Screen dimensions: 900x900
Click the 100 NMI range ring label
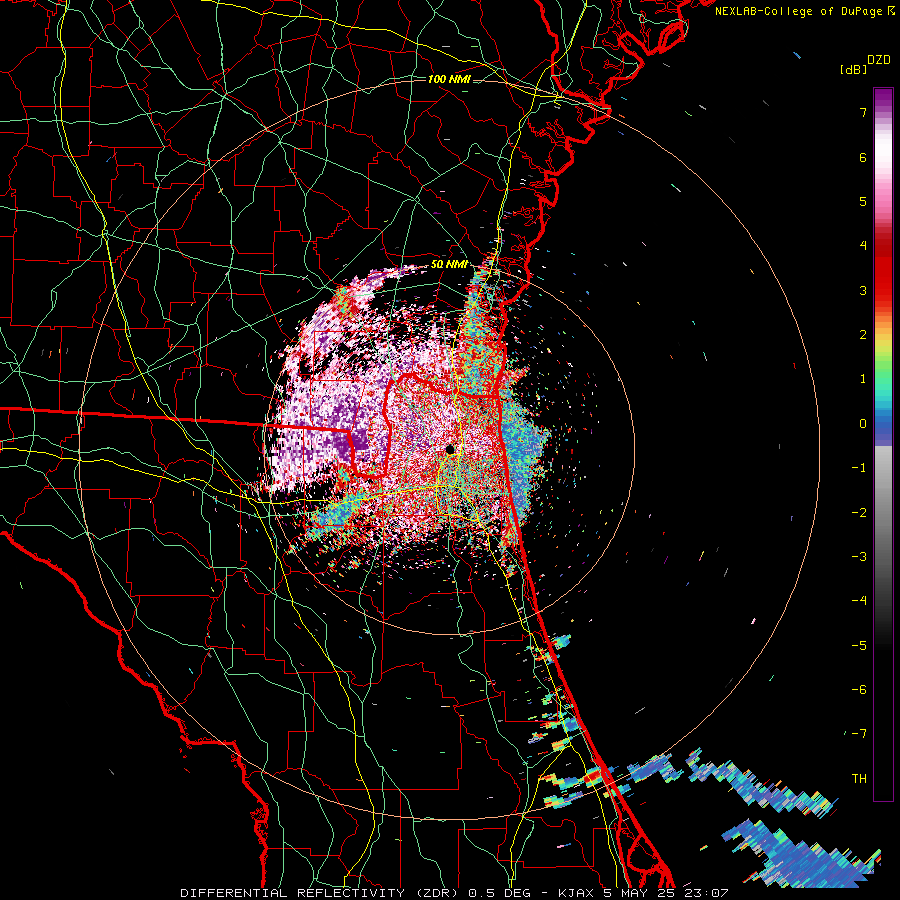449,79
